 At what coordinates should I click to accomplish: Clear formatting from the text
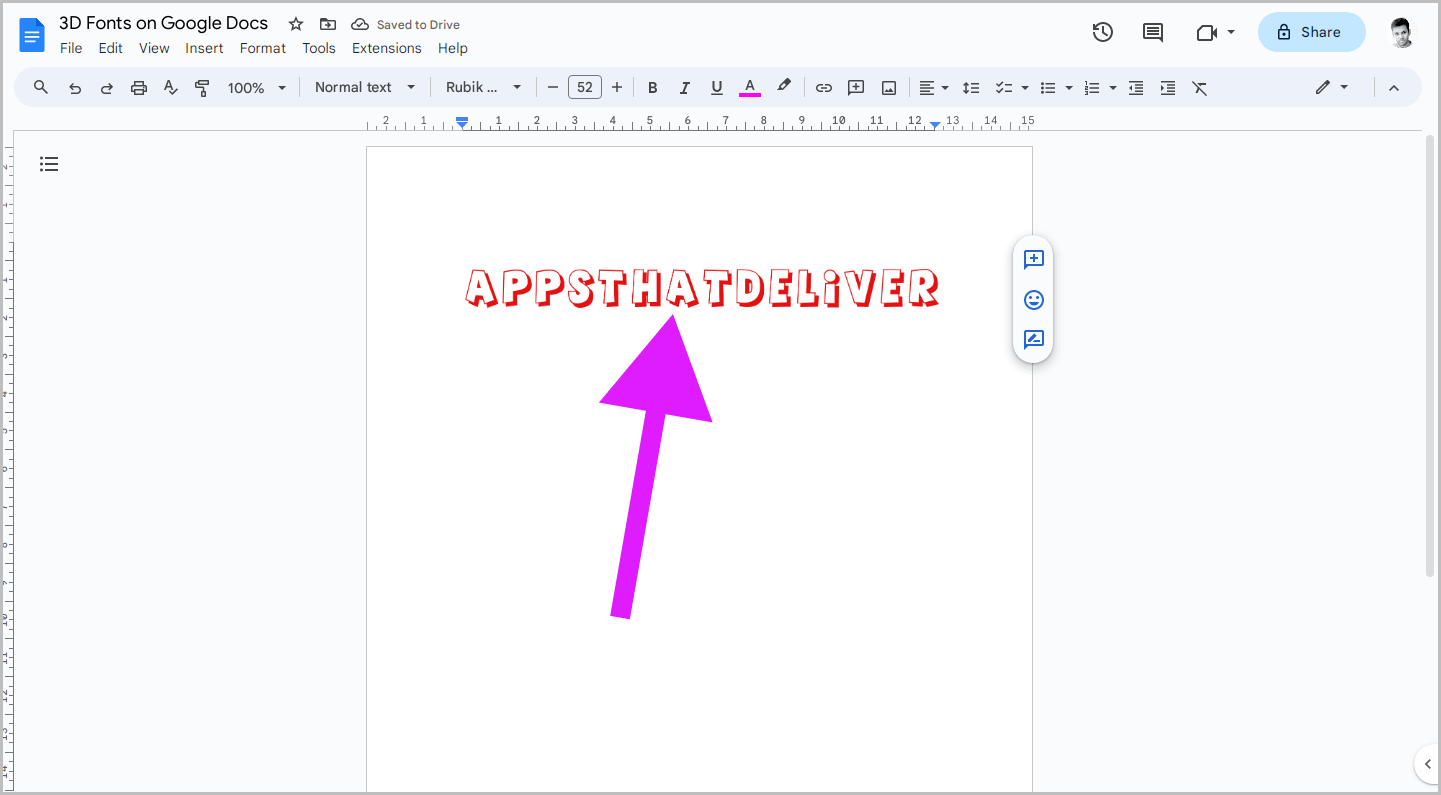pos(1200,88)
